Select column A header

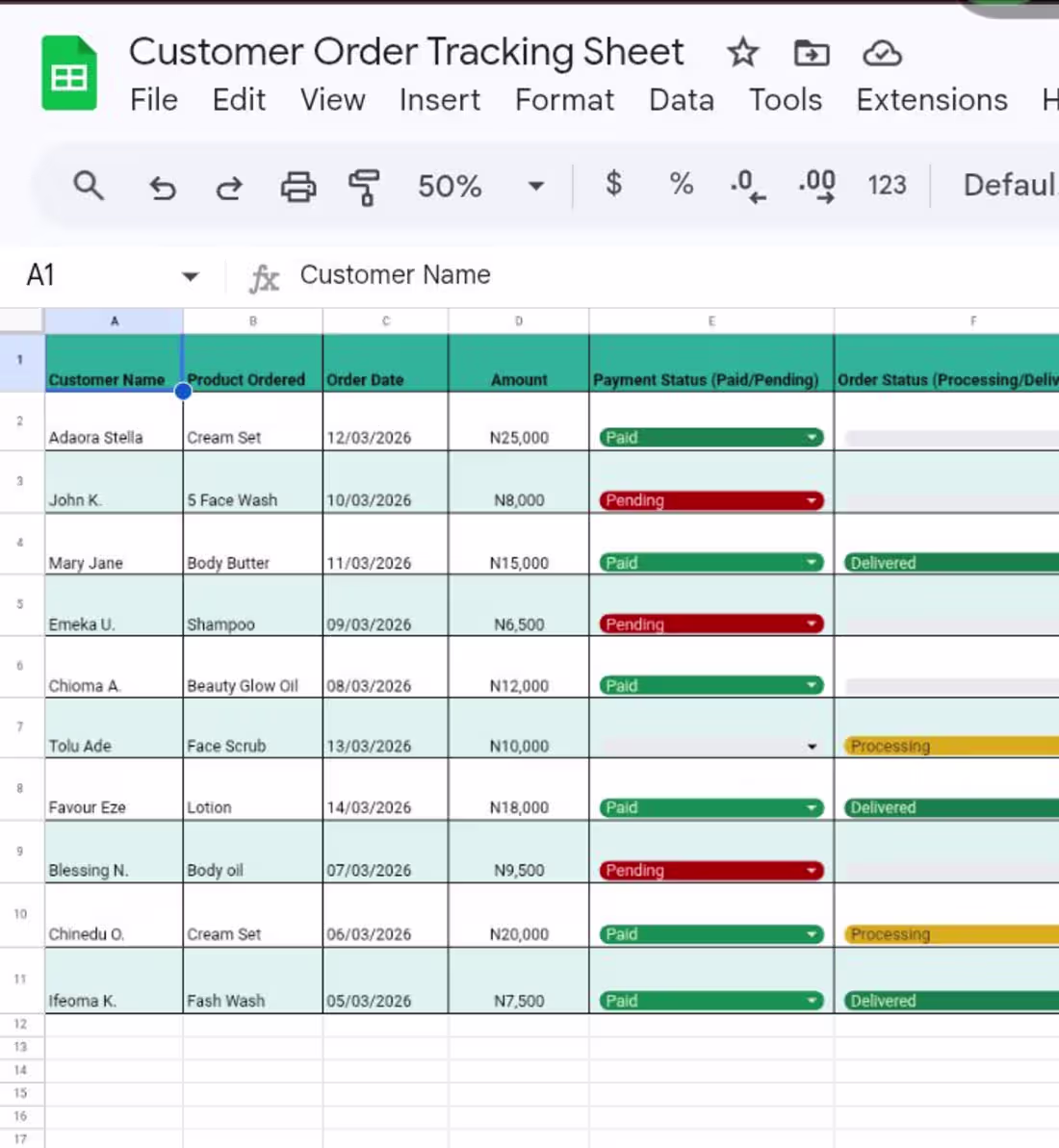coord(115,320)
